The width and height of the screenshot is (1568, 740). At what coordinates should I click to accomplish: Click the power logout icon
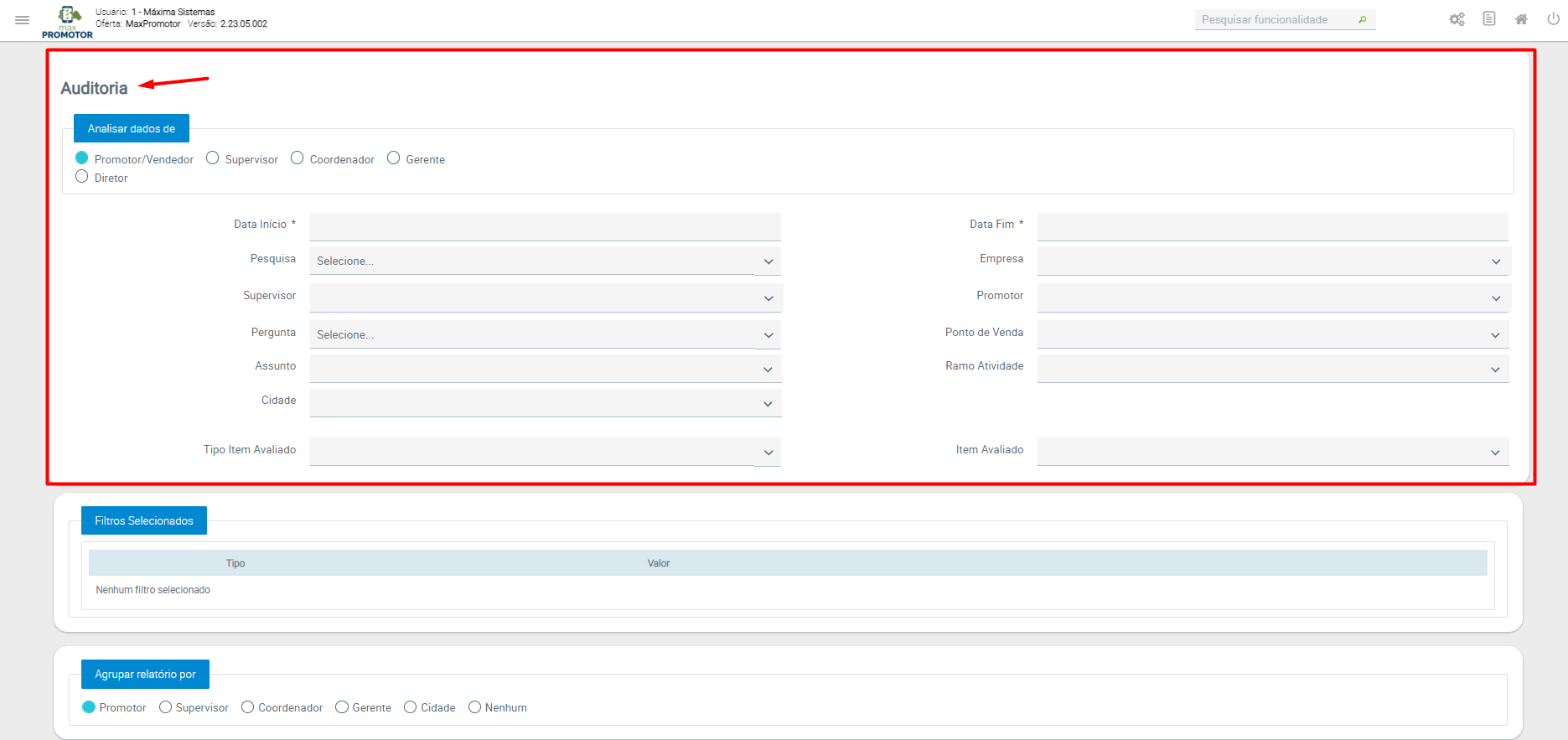point(1553,18)
